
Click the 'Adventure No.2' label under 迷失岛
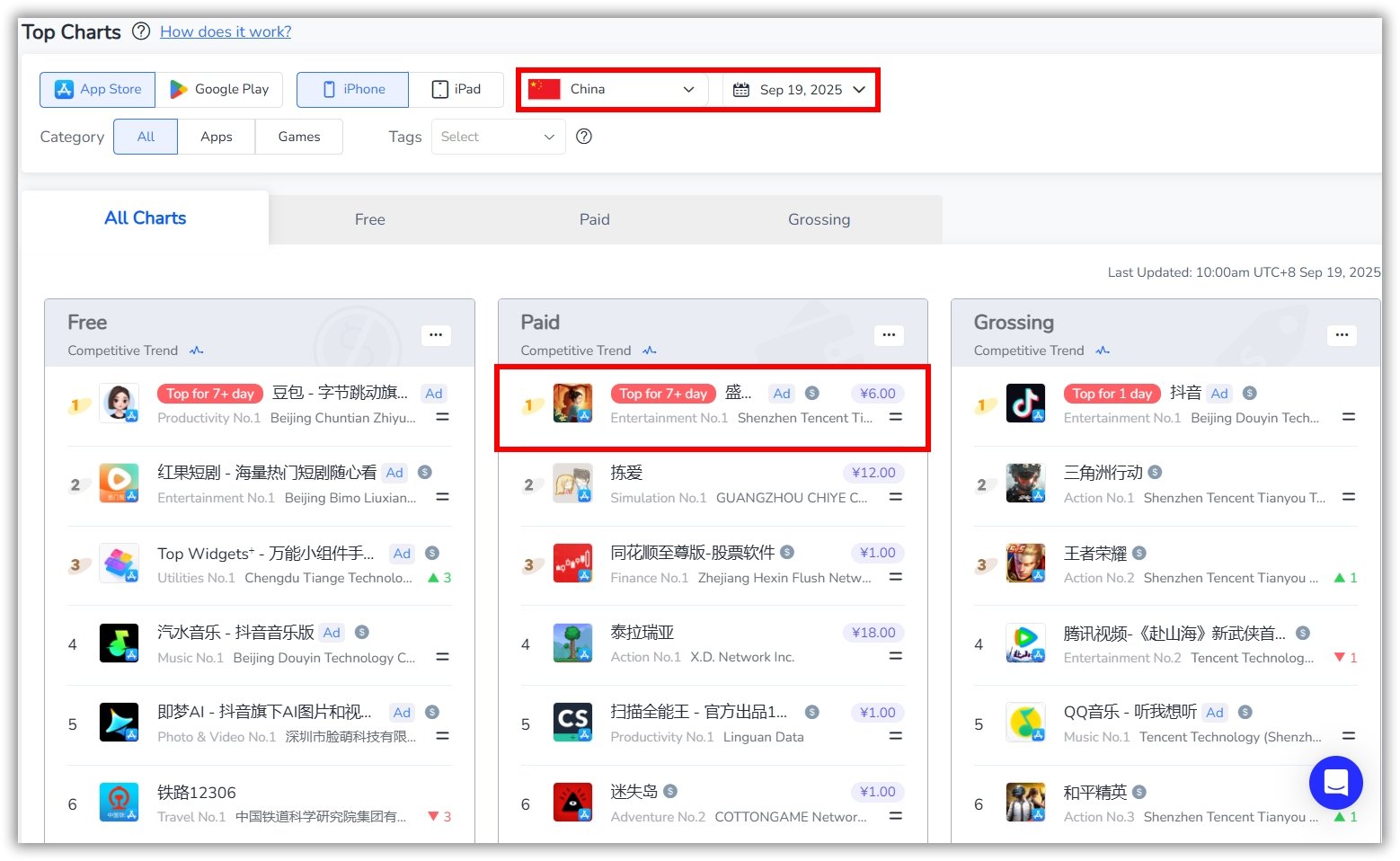658,817
